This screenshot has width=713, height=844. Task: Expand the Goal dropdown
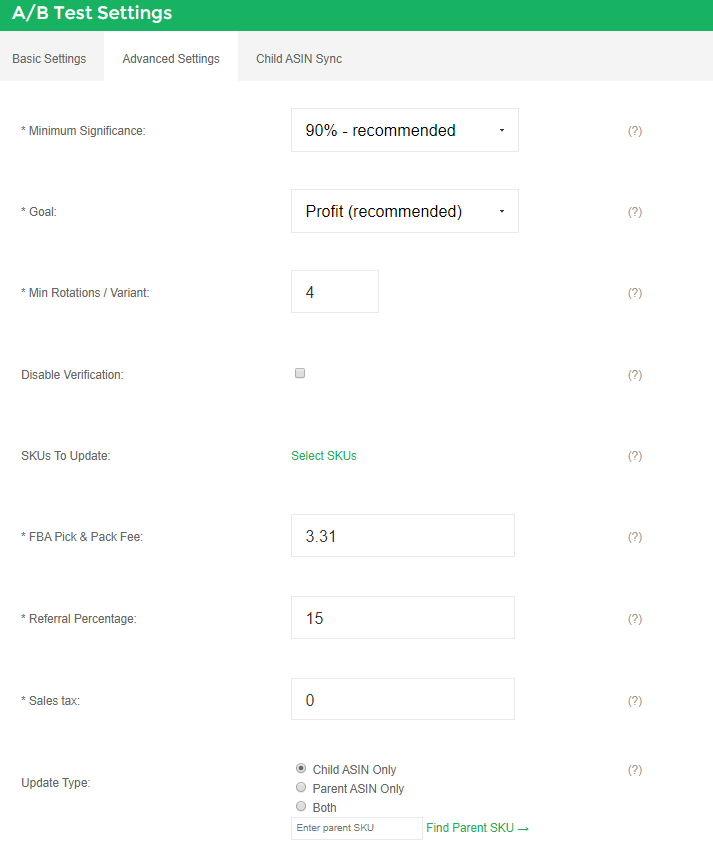[x=405, y=211]
